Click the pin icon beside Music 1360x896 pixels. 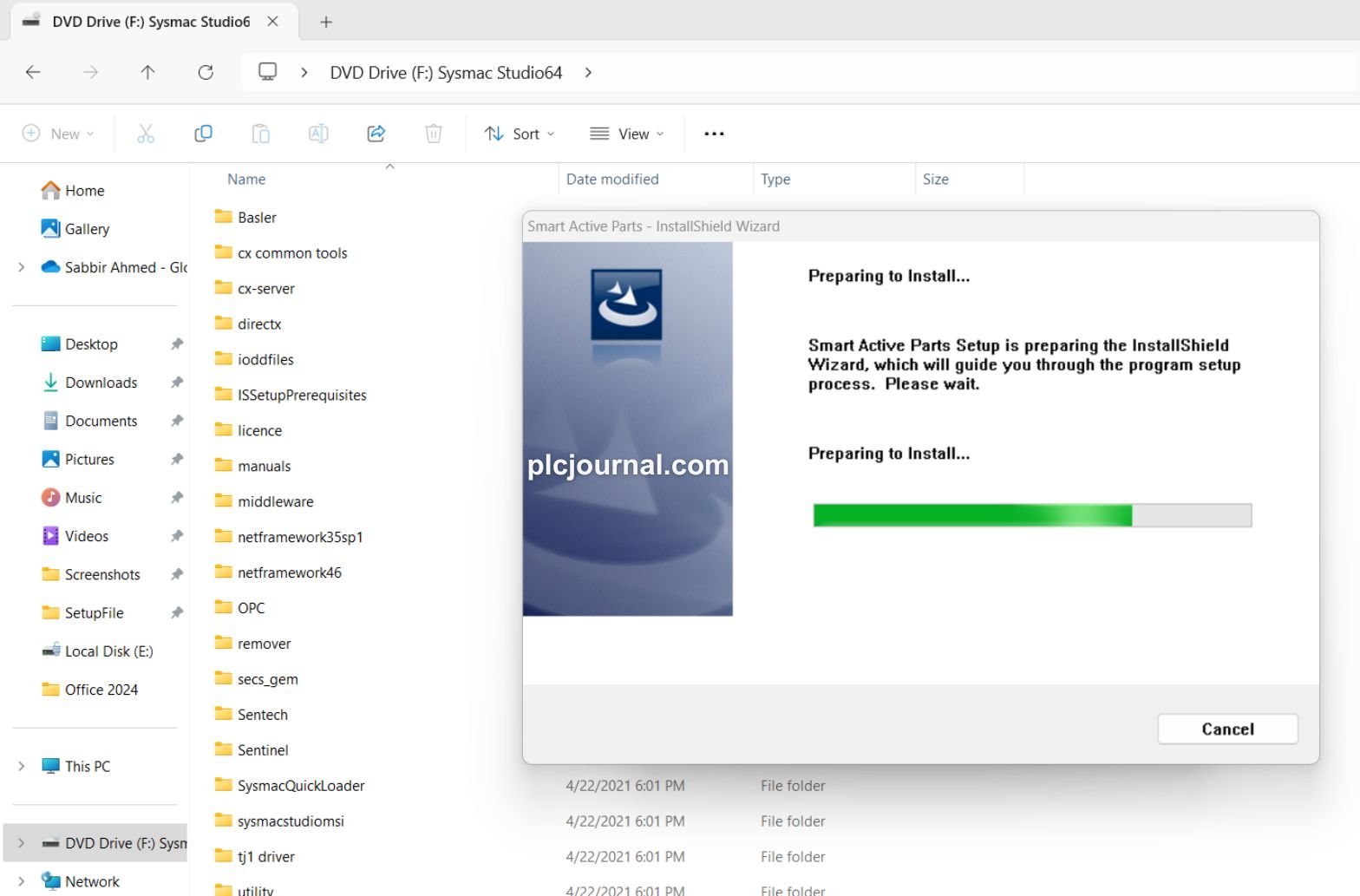(x=177, y=498)
